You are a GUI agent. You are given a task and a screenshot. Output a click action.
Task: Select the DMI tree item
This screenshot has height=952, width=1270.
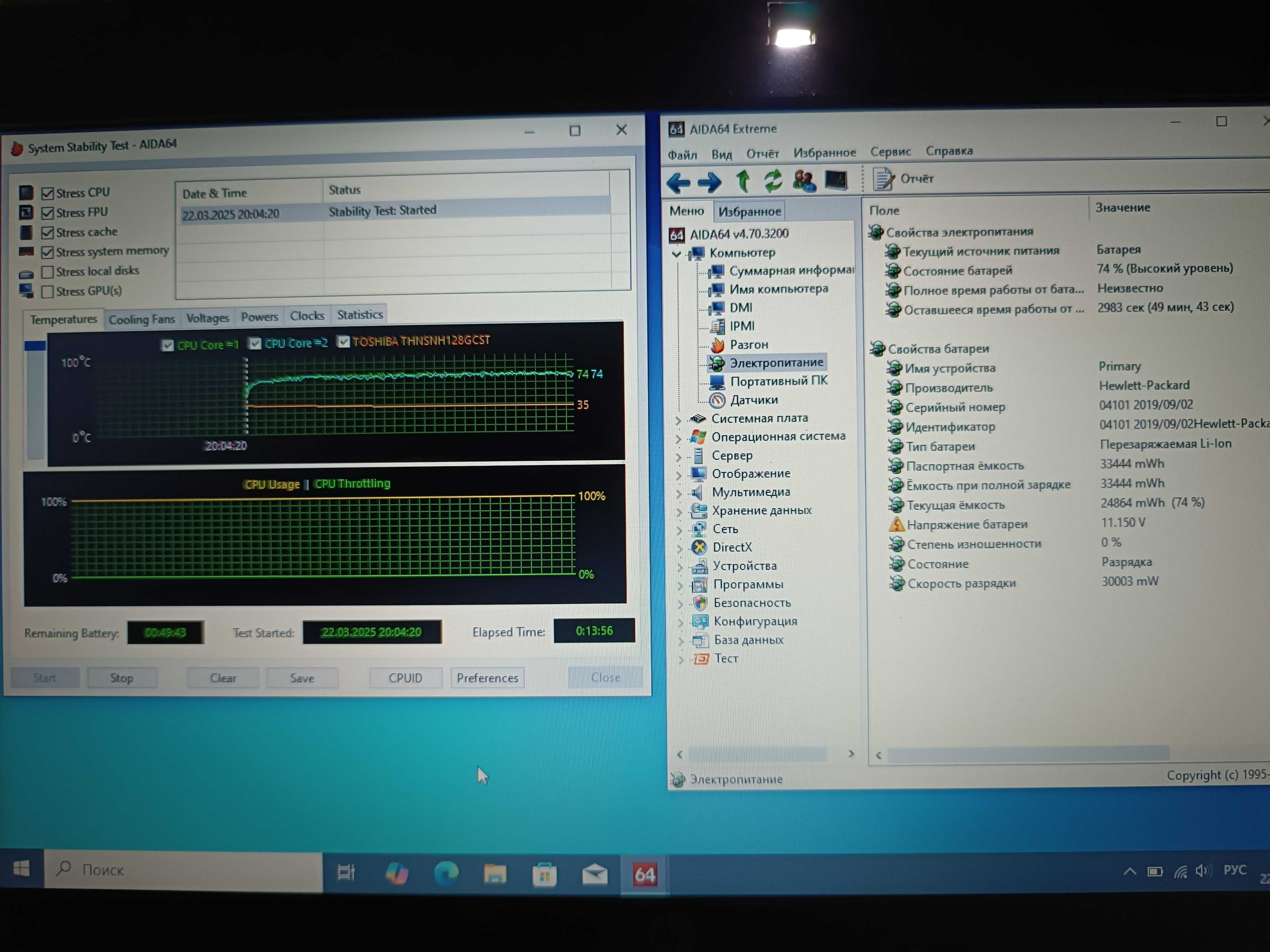(741, 307)
